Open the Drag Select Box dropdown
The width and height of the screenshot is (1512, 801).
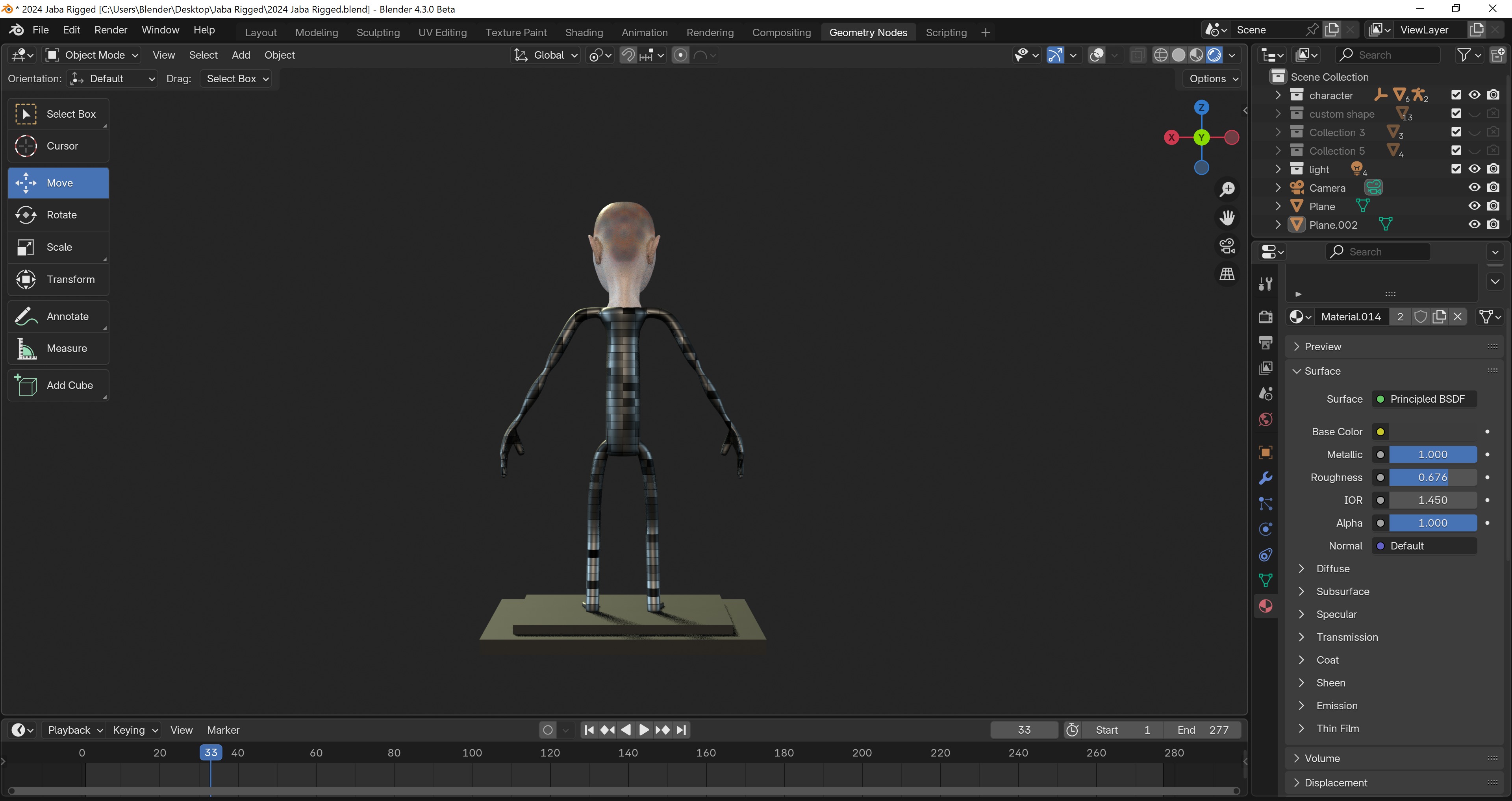[236, 79]
